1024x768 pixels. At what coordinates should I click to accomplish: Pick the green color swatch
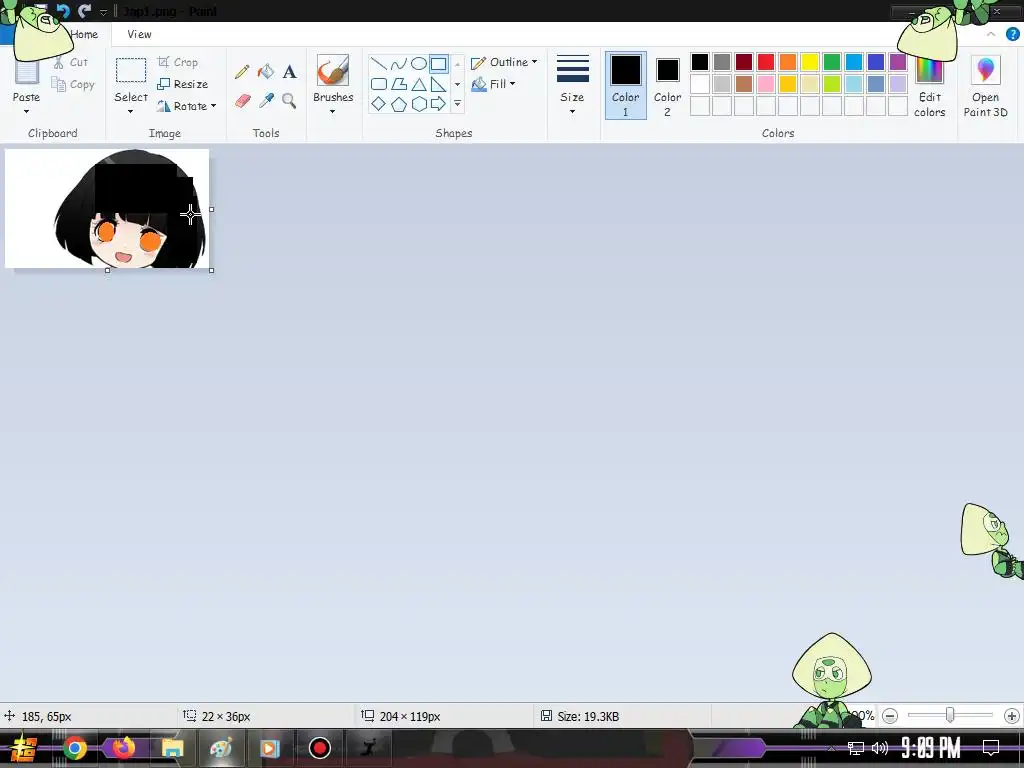click(x=831, y=62)
